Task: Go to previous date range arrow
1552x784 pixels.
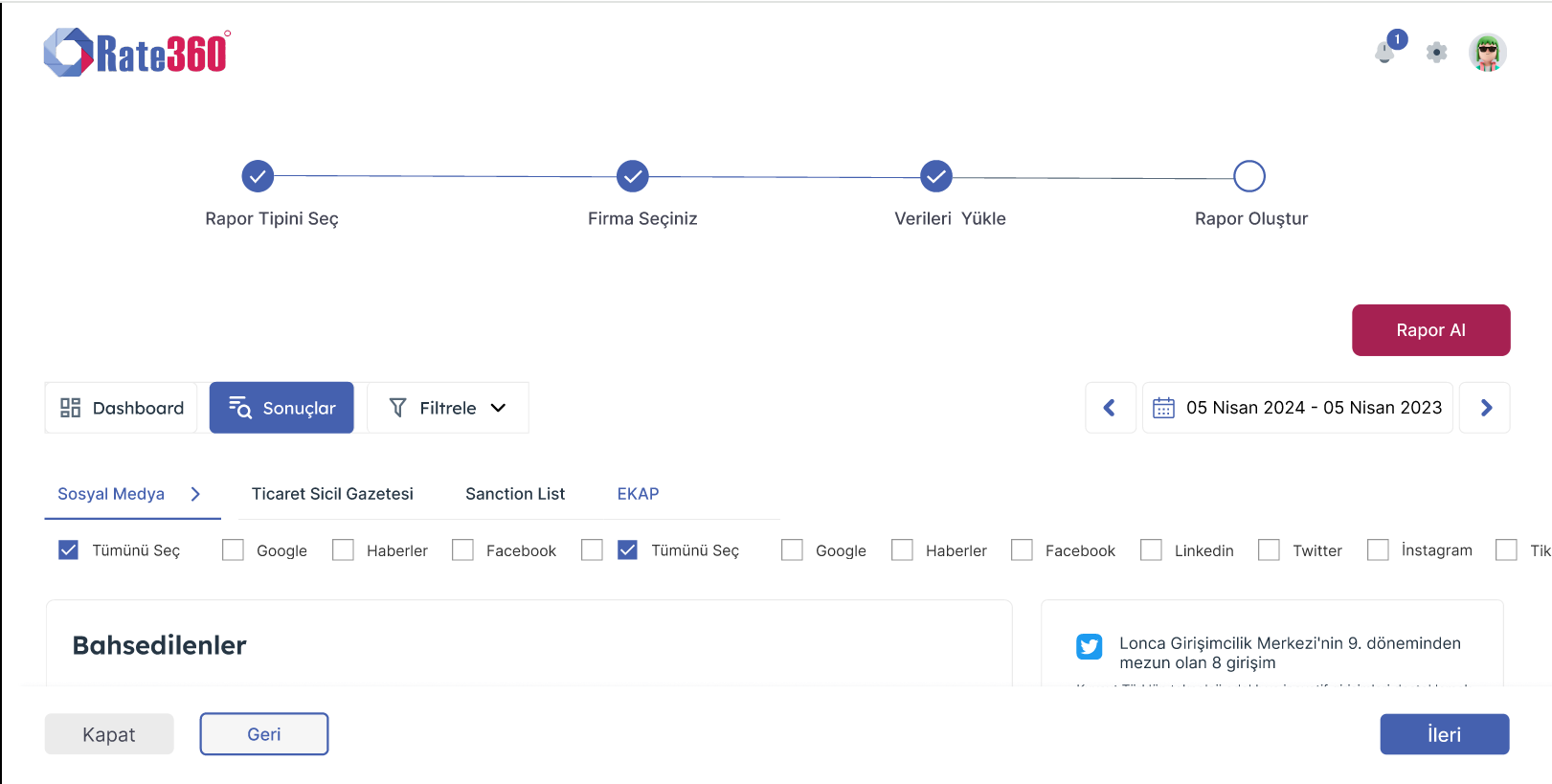Action: (1111, 408)
